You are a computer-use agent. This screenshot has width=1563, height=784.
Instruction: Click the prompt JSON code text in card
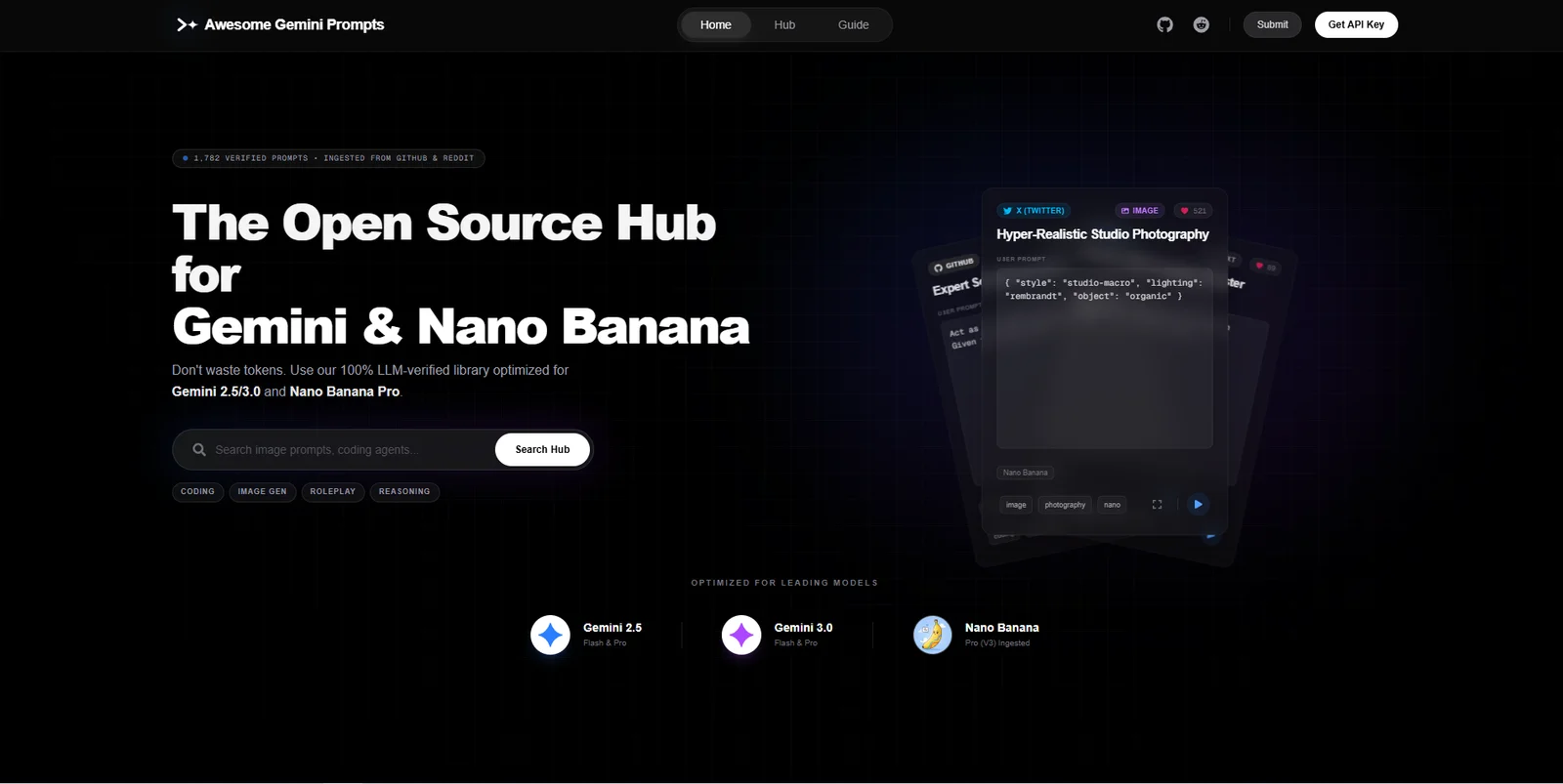pyautogui.click(x=1104, y=289)
